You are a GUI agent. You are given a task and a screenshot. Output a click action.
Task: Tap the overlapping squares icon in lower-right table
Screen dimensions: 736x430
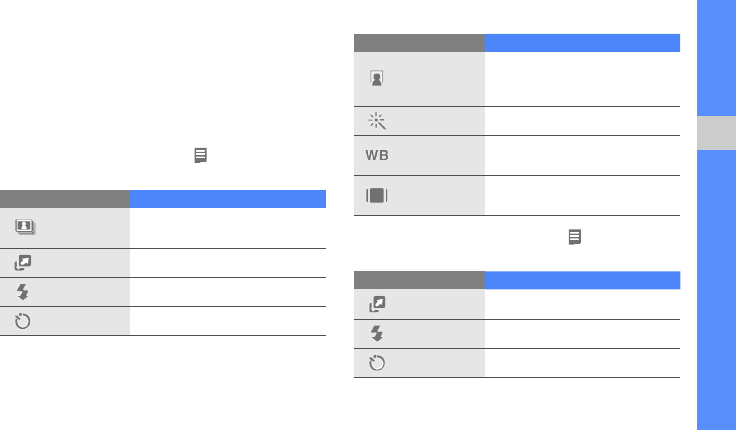(x=377, y=302)
